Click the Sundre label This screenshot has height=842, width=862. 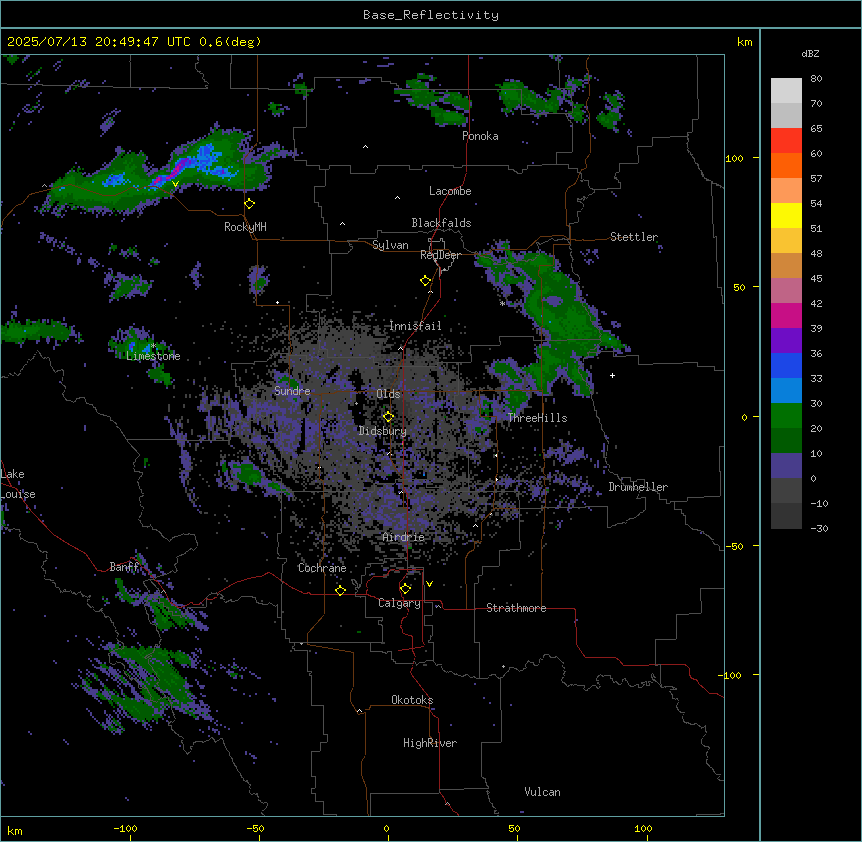(292, 391)
